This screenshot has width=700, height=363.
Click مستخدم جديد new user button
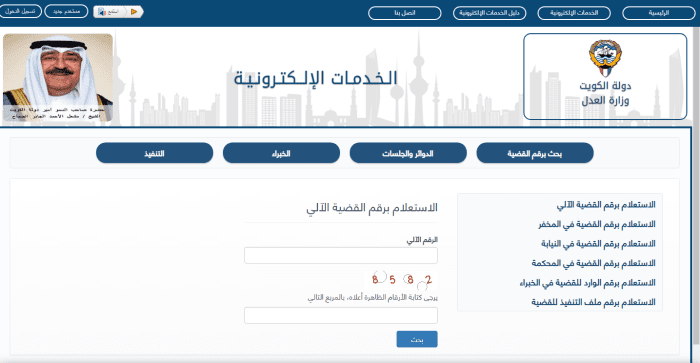pos(67,11)
